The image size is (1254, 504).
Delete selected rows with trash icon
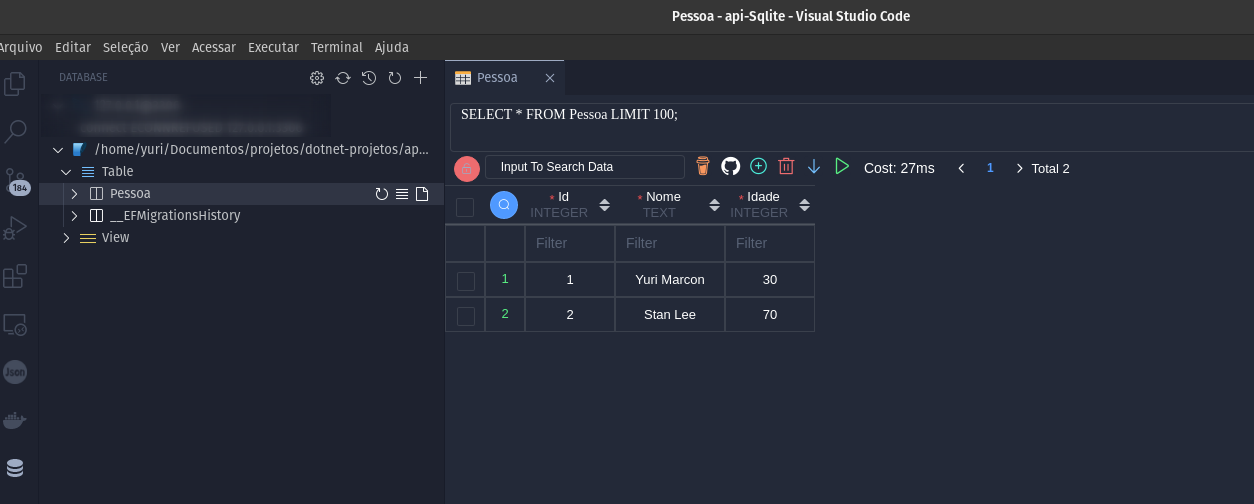coord(786,166)
